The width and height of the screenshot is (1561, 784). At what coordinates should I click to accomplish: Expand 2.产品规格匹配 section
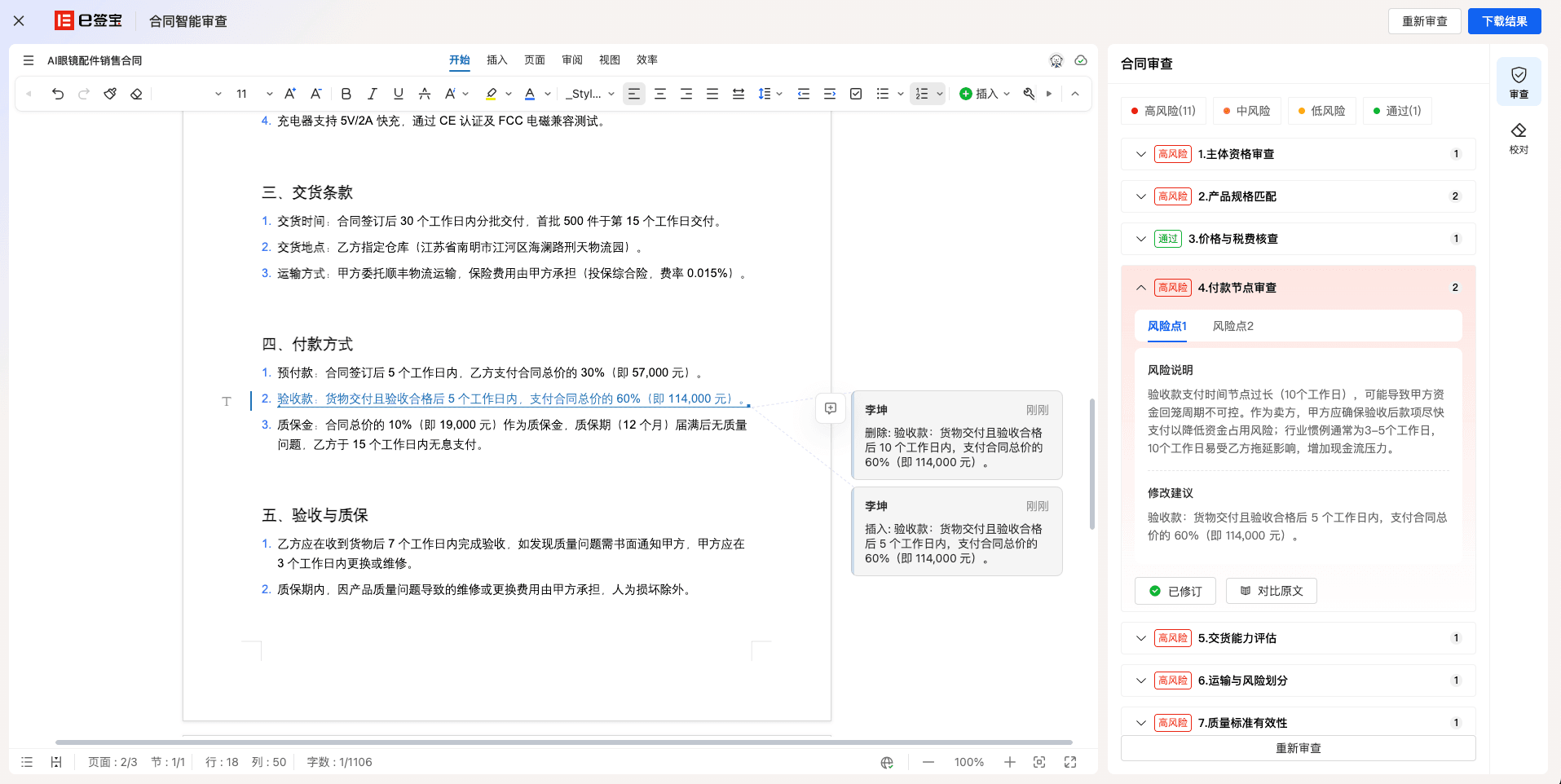click(x=1299, y=196)
